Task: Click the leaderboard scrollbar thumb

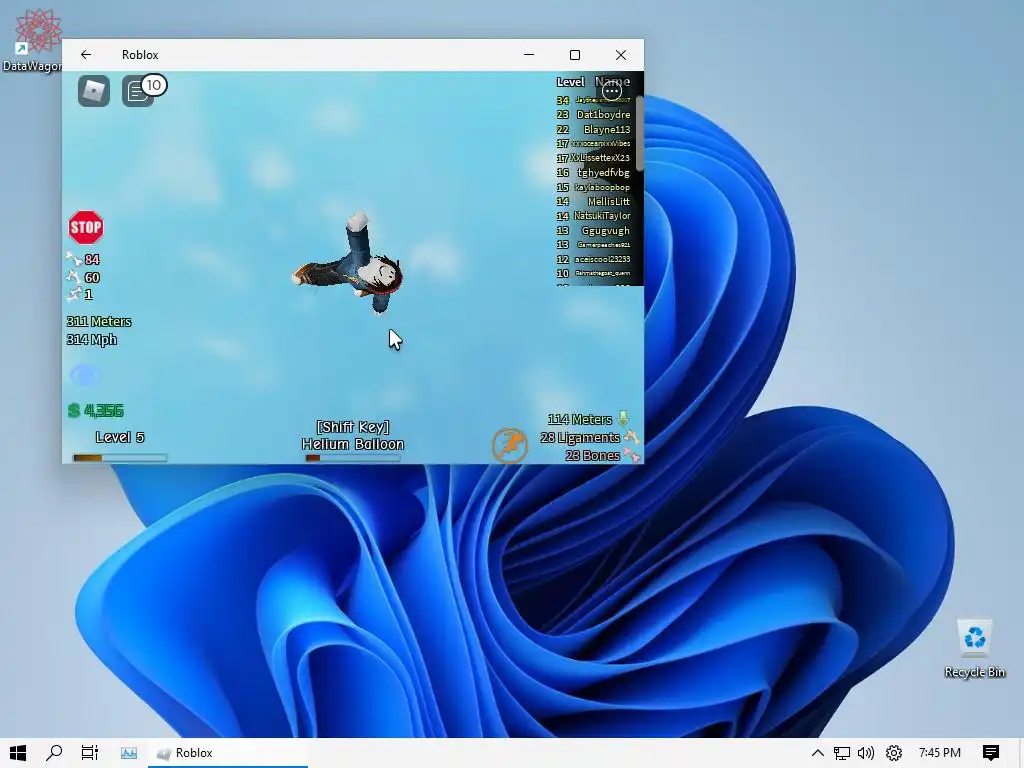Action: pos(640,134)
